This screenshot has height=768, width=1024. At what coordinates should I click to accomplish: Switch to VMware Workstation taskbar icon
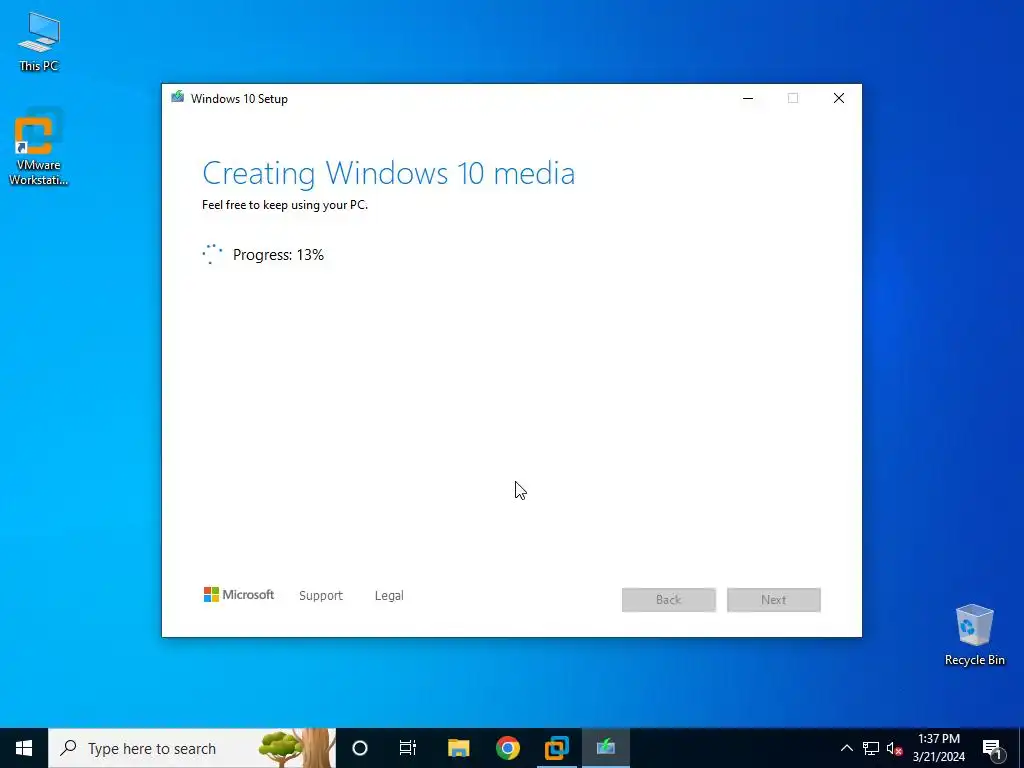[x=556, y=748]
